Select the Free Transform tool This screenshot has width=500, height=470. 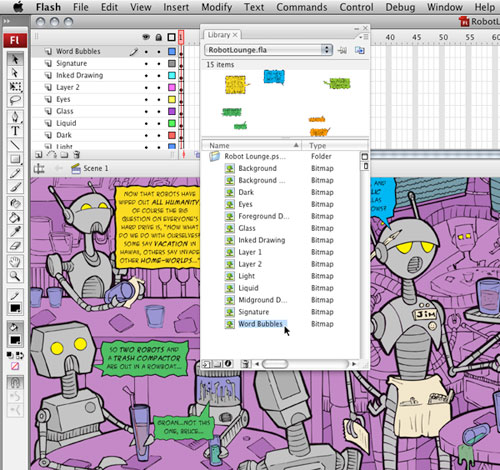tap(15, 86)
